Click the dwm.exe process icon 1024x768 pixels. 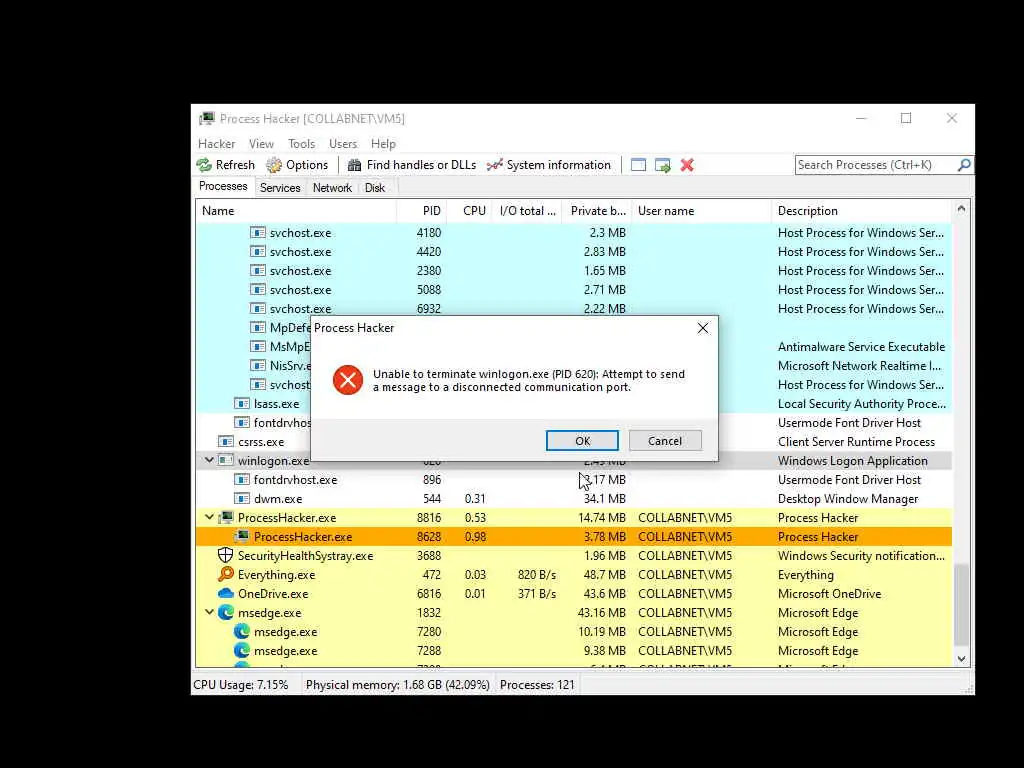tap(242, 498)
